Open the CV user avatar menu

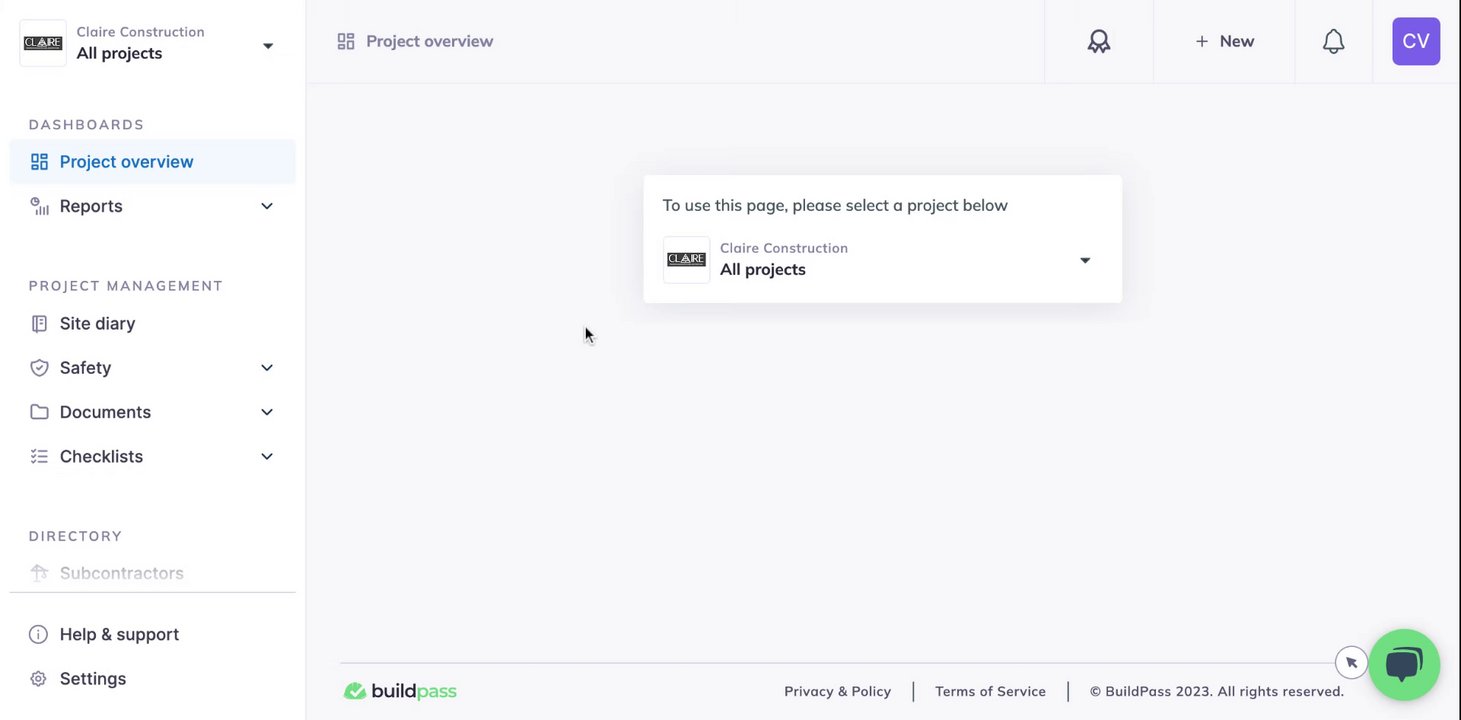1415,41
